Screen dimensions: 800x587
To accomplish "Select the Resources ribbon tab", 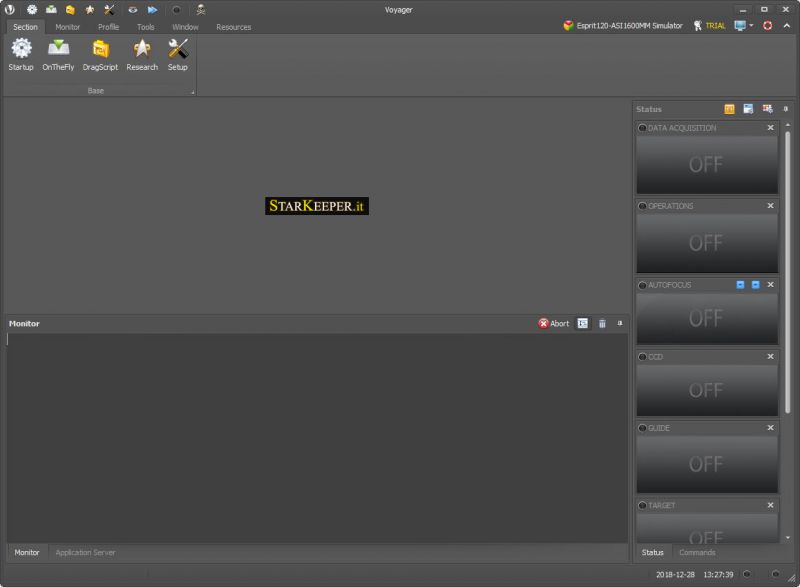I will (233, 27).
